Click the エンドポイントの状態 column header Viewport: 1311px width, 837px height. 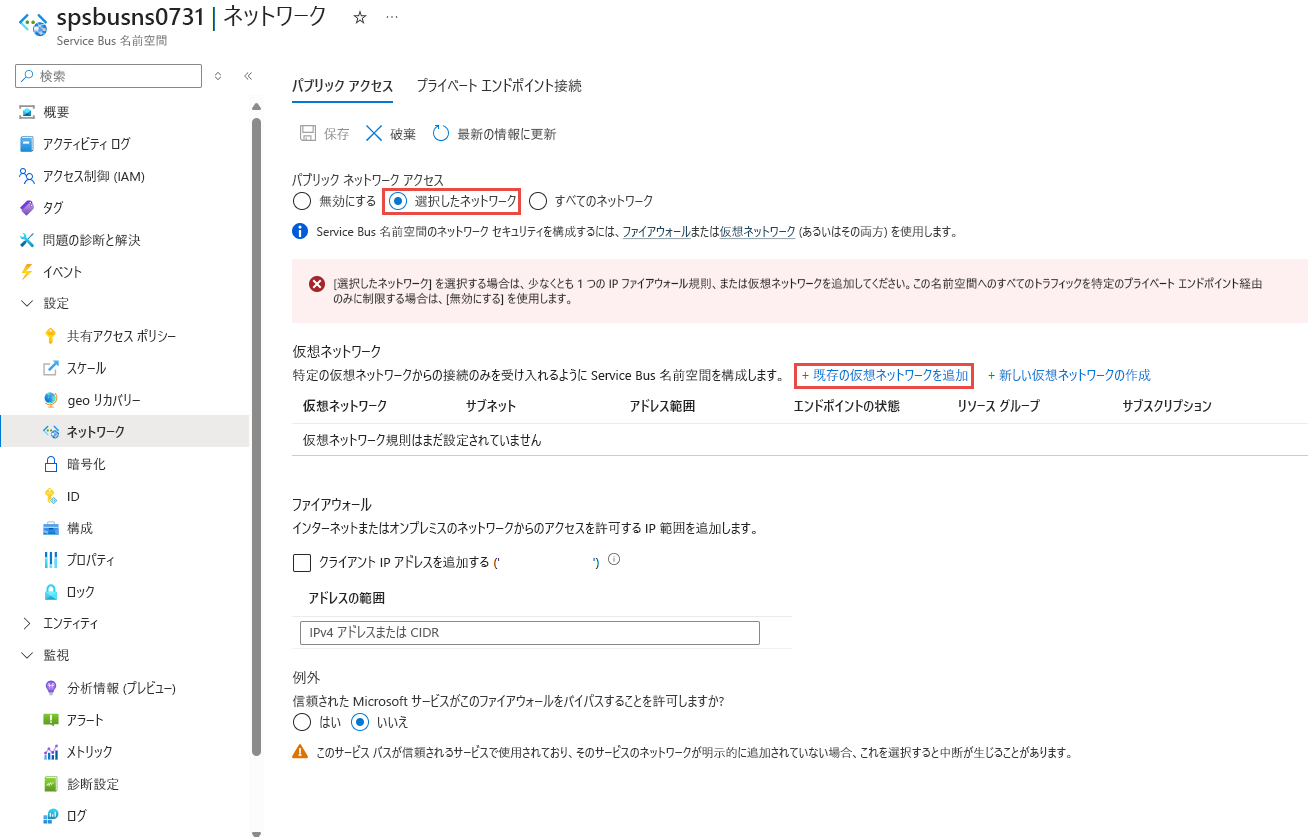click(846, 406)
